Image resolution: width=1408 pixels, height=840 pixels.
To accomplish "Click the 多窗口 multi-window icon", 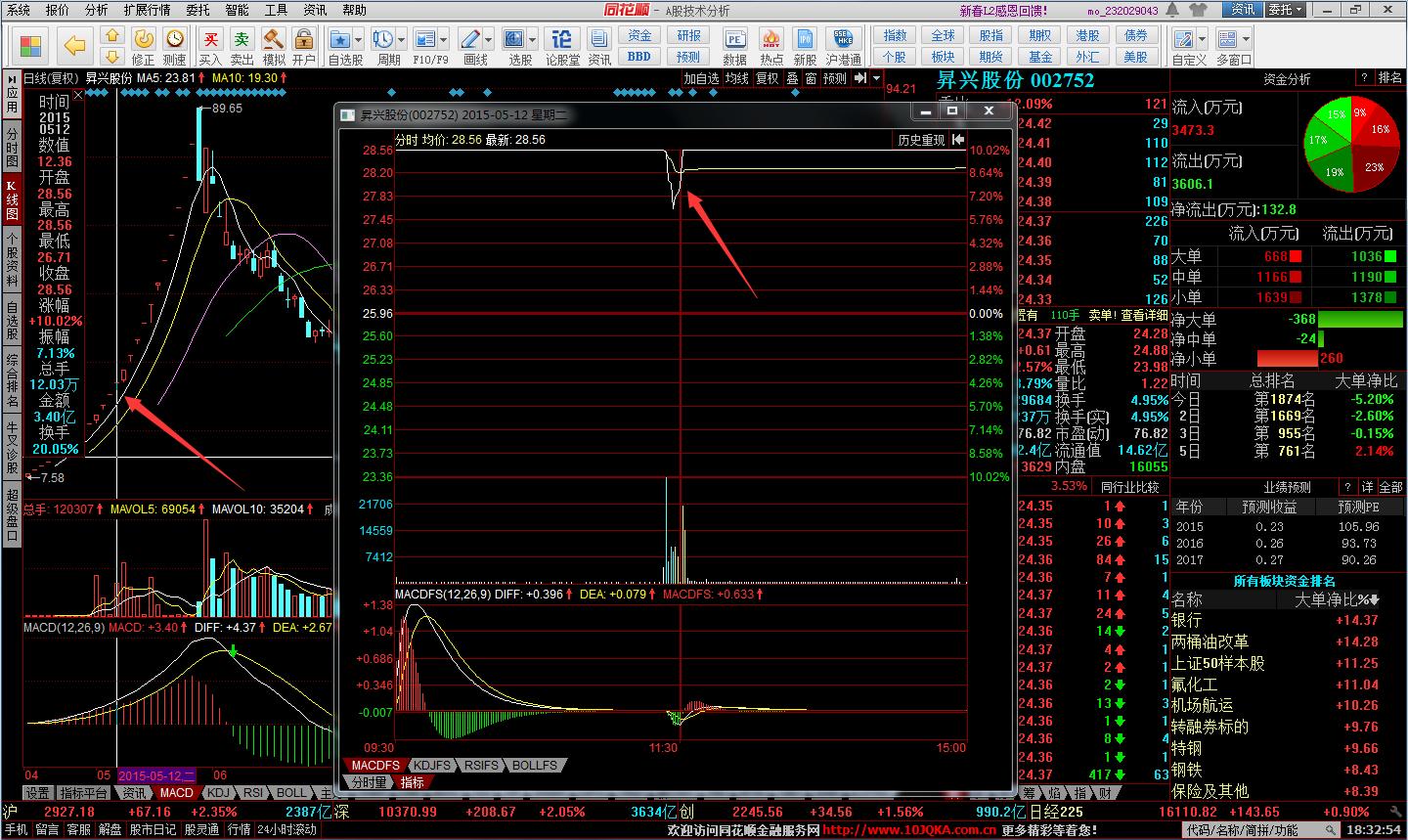I will click(1228, 46).
